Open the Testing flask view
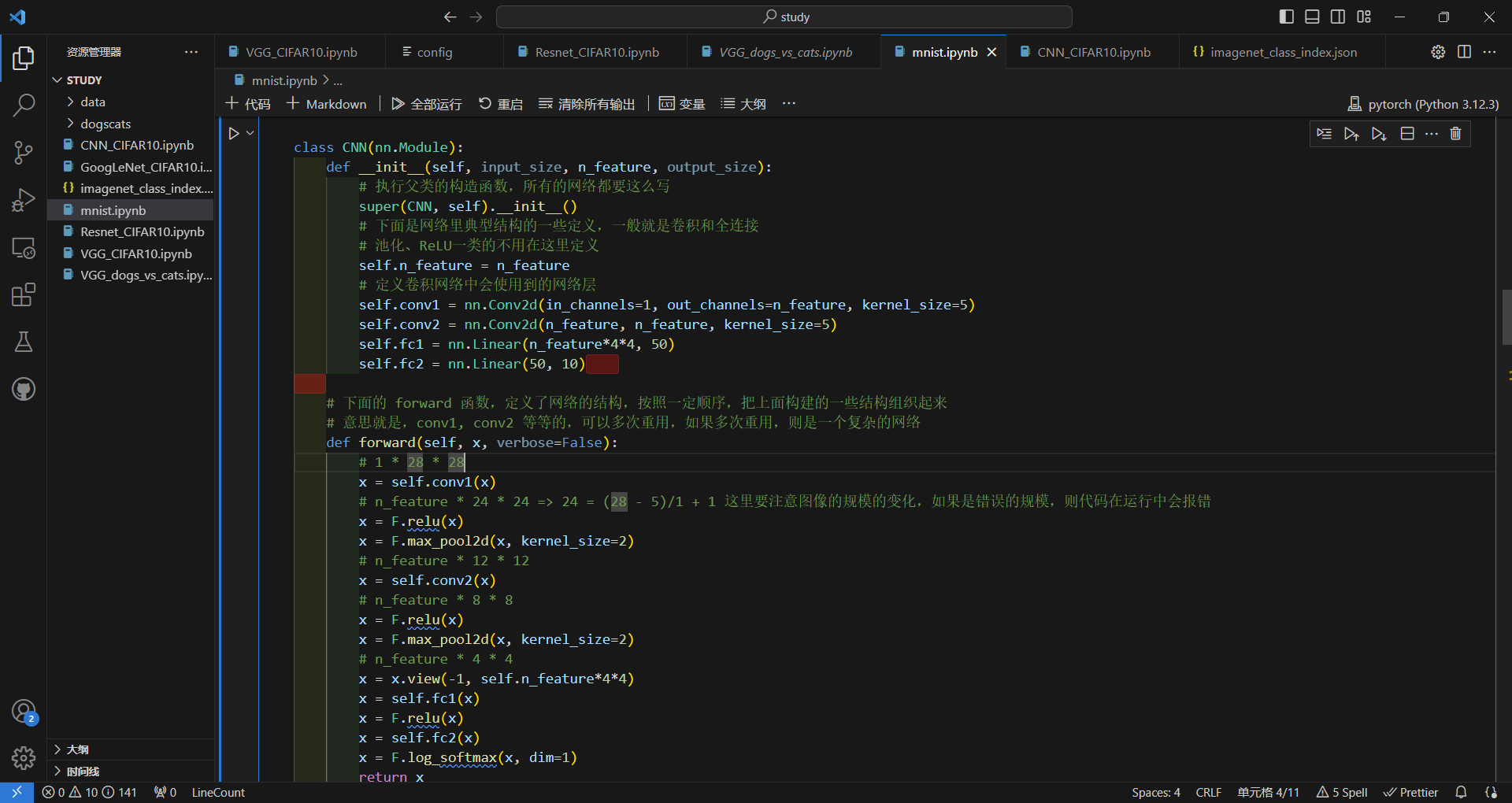Image resolution: width=1512 pixels, height=803 pixels. tap(24, 342)
